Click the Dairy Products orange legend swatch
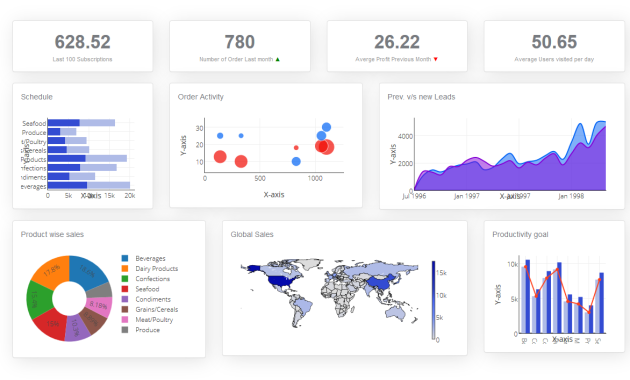 [x=125, y=268]
